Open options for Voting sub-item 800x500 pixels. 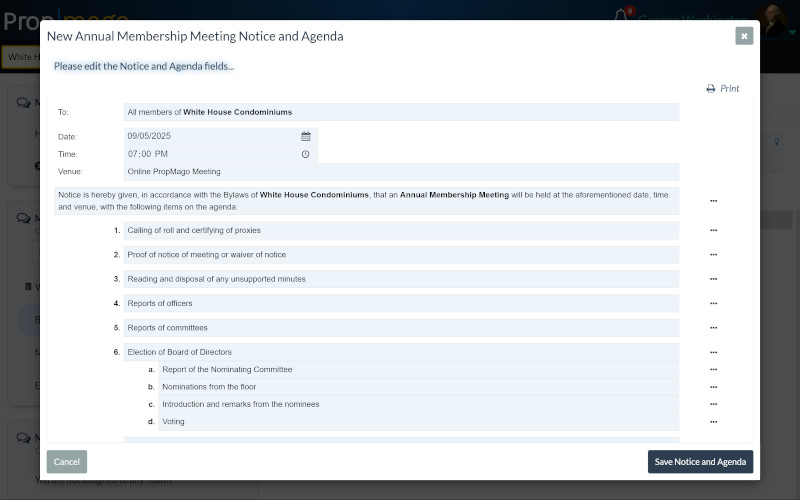tap(713, 422)
